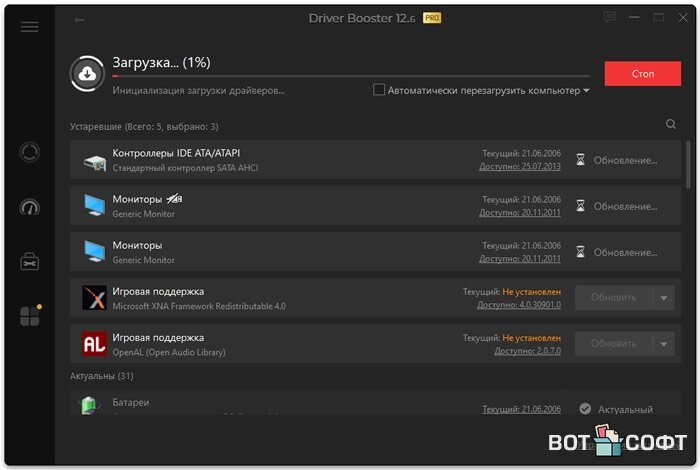Expand the auto-restart options dropdown arrow

pyautogui.click(x=586, y=91)
